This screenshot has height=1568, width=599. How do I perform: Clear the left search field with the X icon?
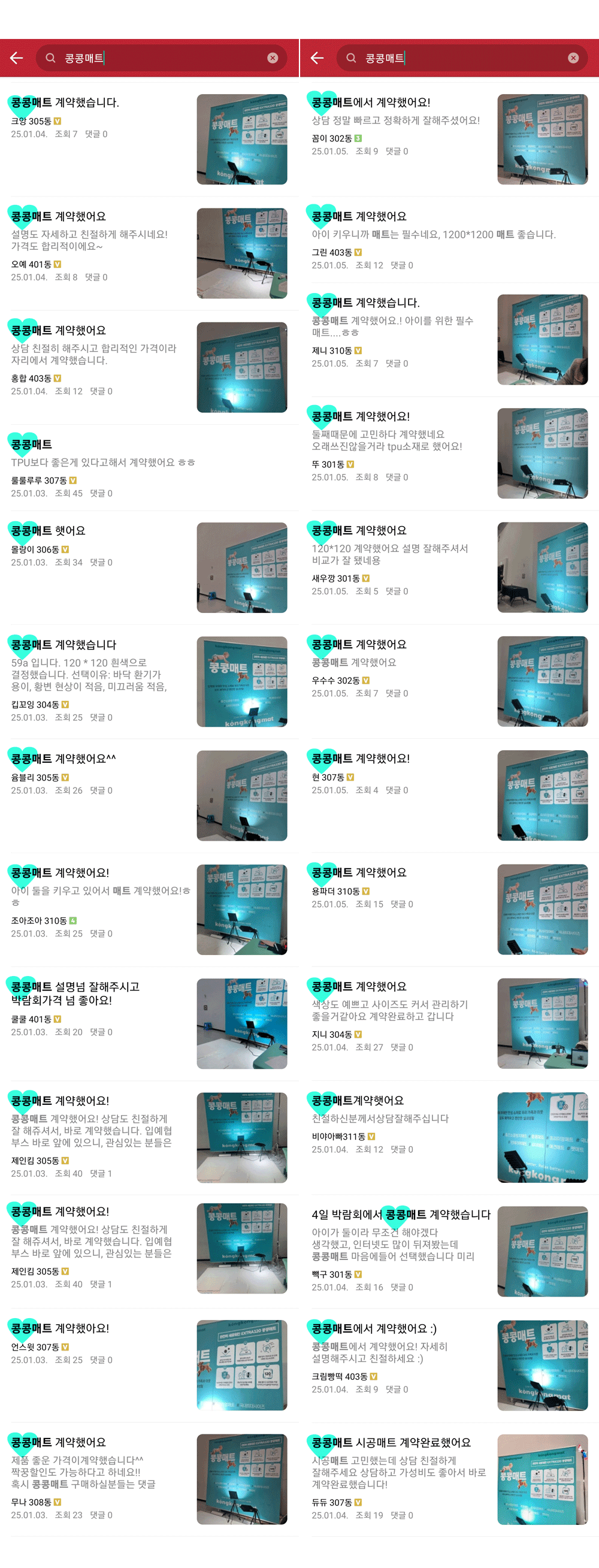tap(273, 58)
